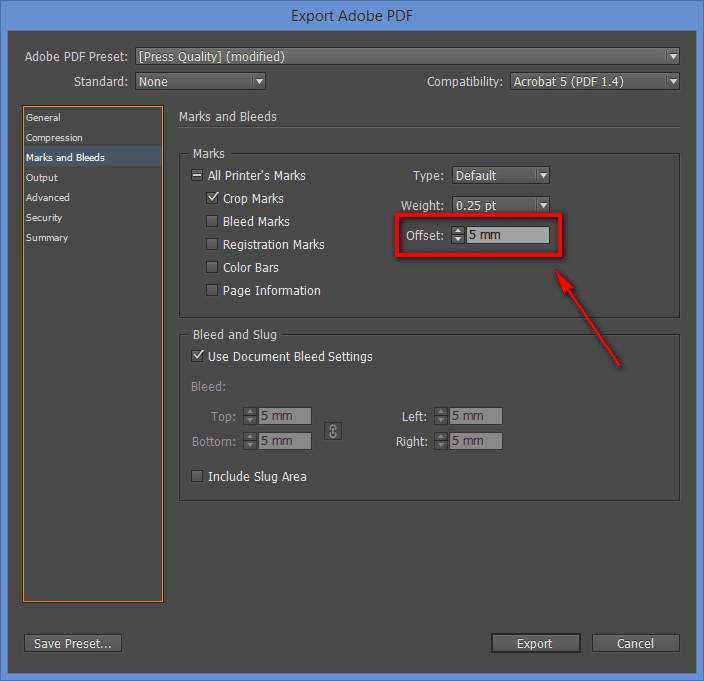Select the Marks and Bleeds section
Image resolution: width=704 pixels, height=681 pixels.
click(93, 158)
